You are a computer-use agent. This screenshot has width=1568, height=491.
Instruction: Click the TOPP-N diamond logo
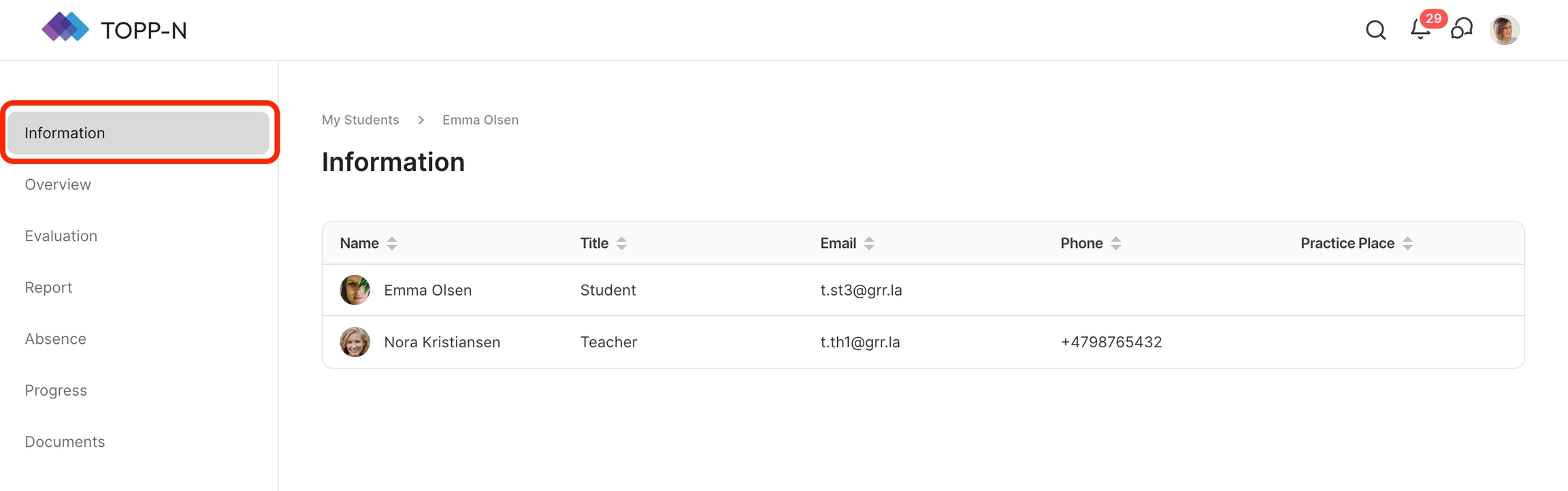[x=65, y=27]
